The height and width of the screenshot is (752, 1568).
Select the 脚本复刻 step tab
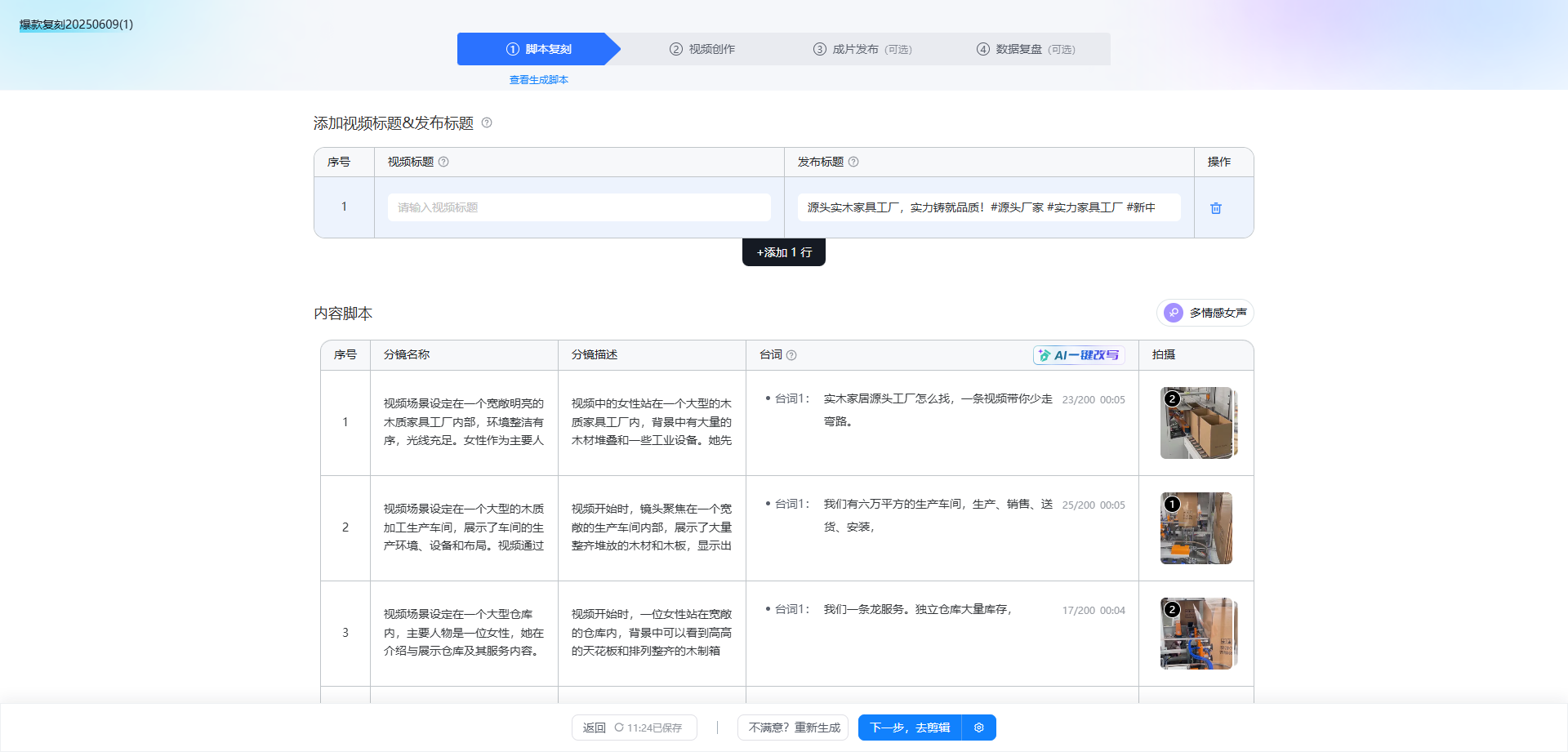[538, 49]
